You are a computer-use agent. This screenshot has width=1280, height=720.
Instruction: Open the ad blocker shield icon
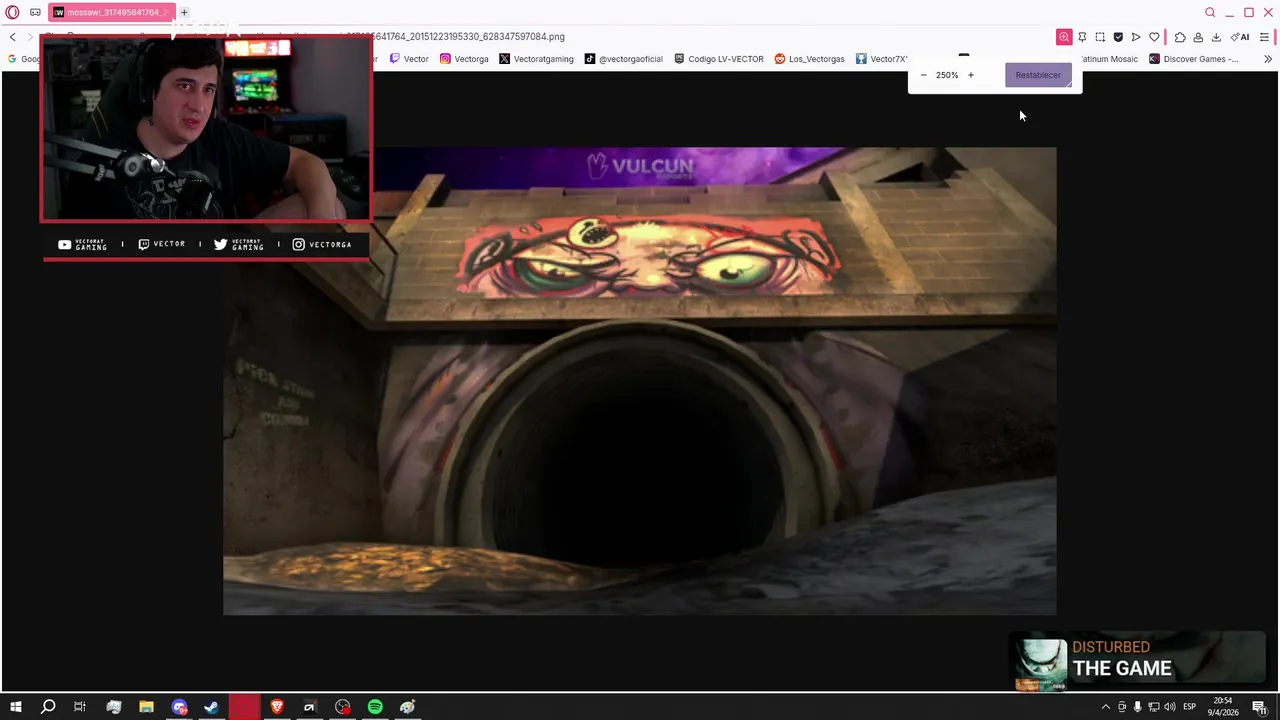pyautogui.click(x=1118, y=37)
